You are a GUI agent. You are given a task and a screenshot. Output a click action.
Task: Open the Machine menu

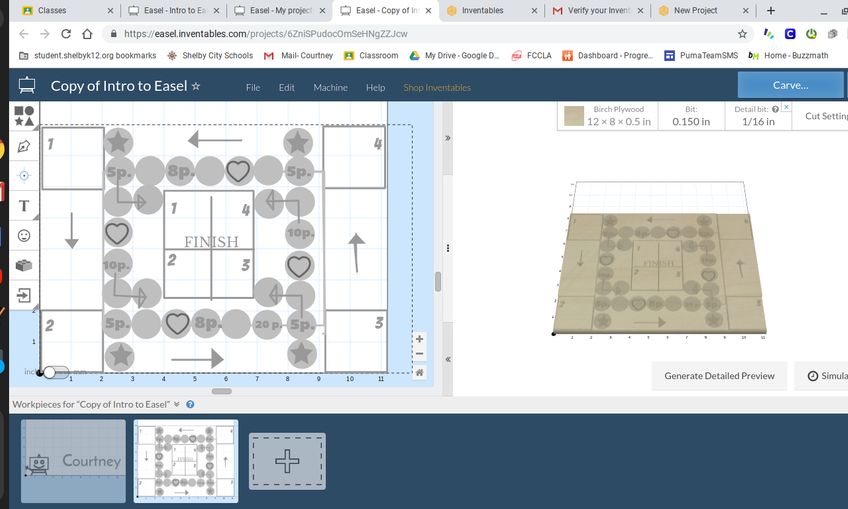coord(330,87)
